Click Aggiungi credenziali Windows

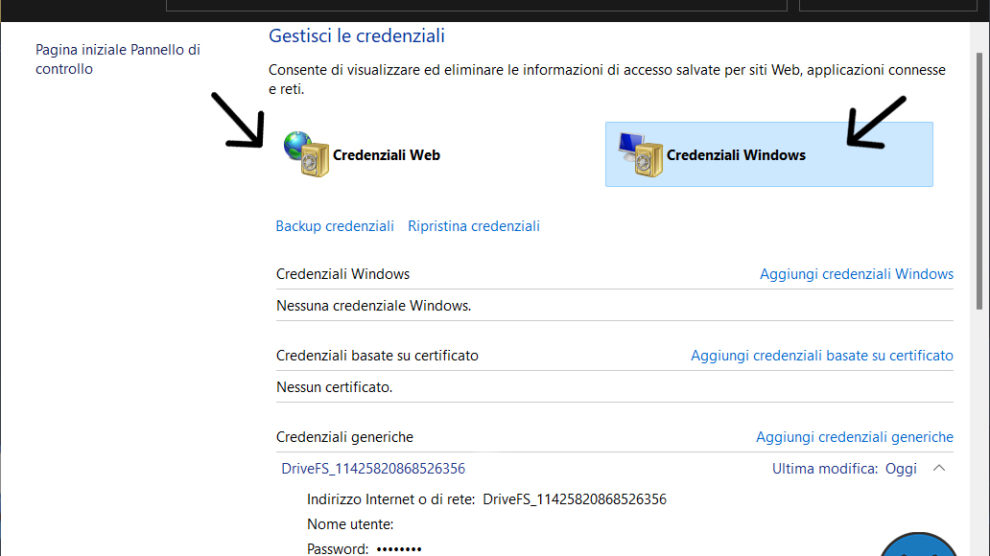click(x=856, y=274)
